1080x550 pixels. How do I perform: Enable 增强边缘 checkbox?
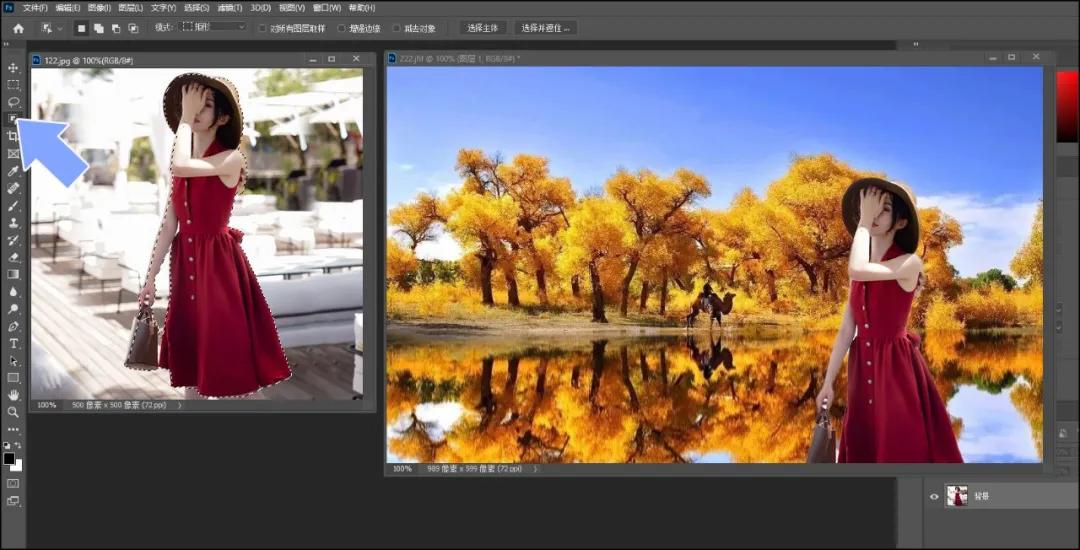tap(341, 28)
